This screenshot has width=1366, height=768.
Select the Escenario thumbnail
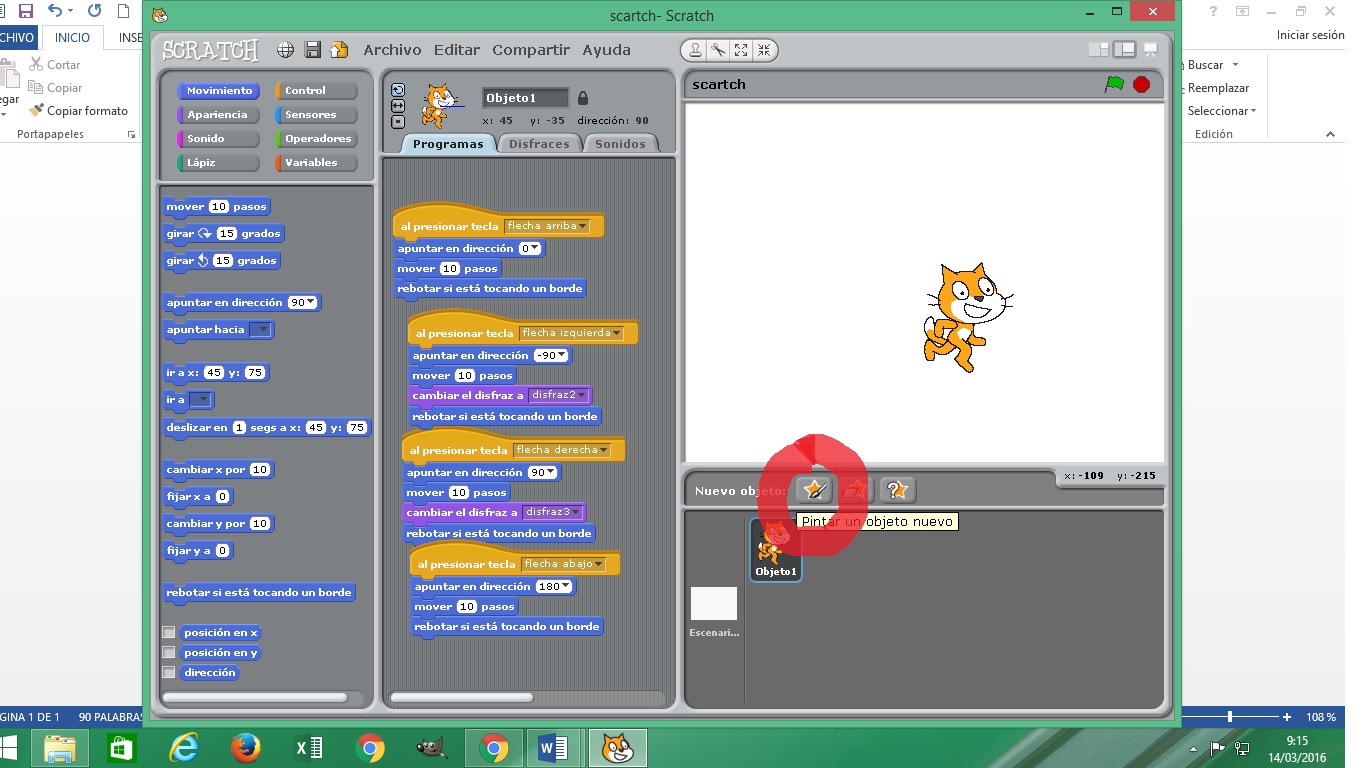click(714, 603)
